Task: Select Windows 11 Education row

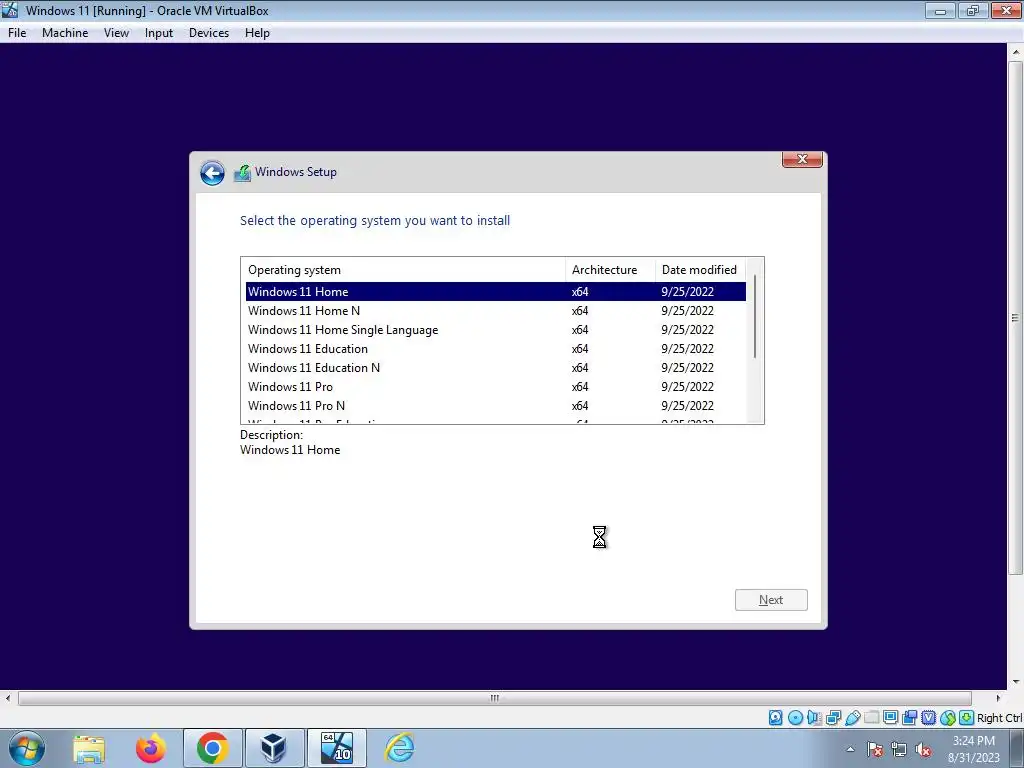Action: tap(496, 349)
